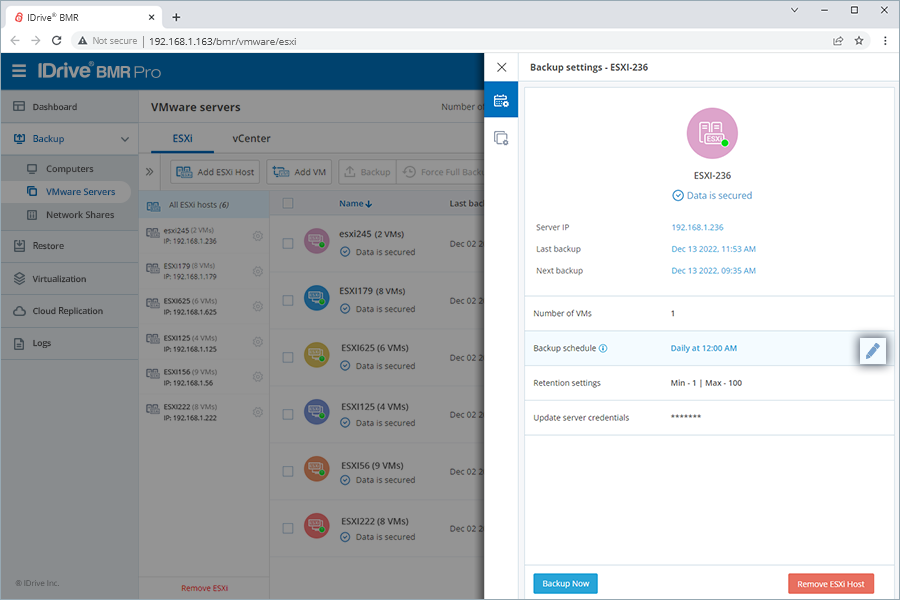Click the ESXI125 purple host icon
This screenshot has height=600, width=900.
click(x=316, y=412)
